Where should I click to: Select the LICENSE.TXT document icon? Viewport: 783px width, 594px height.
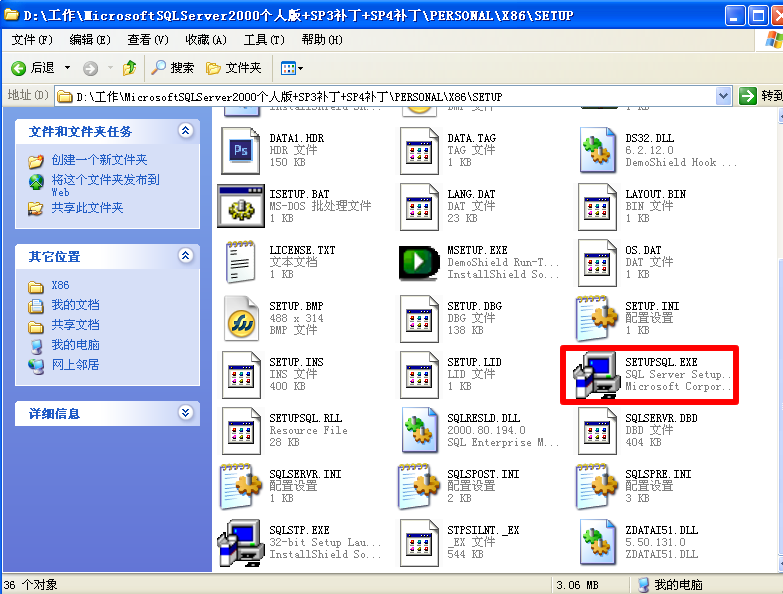pos(240,262)
